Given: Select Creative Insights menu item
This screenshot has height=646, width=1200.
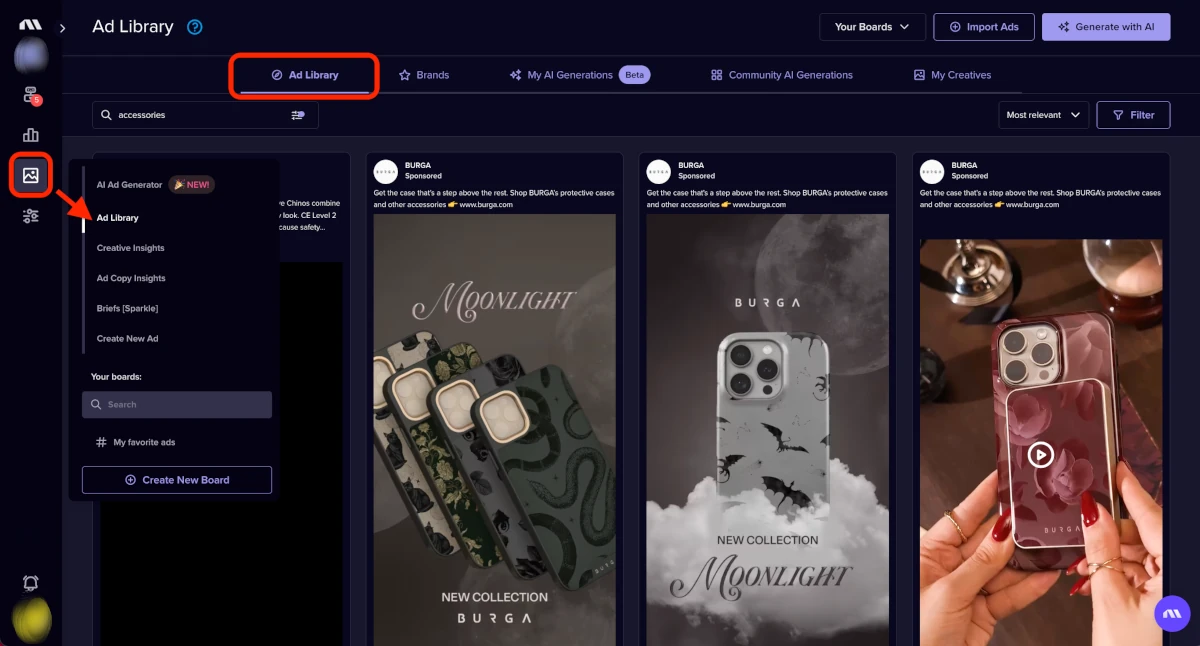Looking at the screenshot, I should coord(131,248).
